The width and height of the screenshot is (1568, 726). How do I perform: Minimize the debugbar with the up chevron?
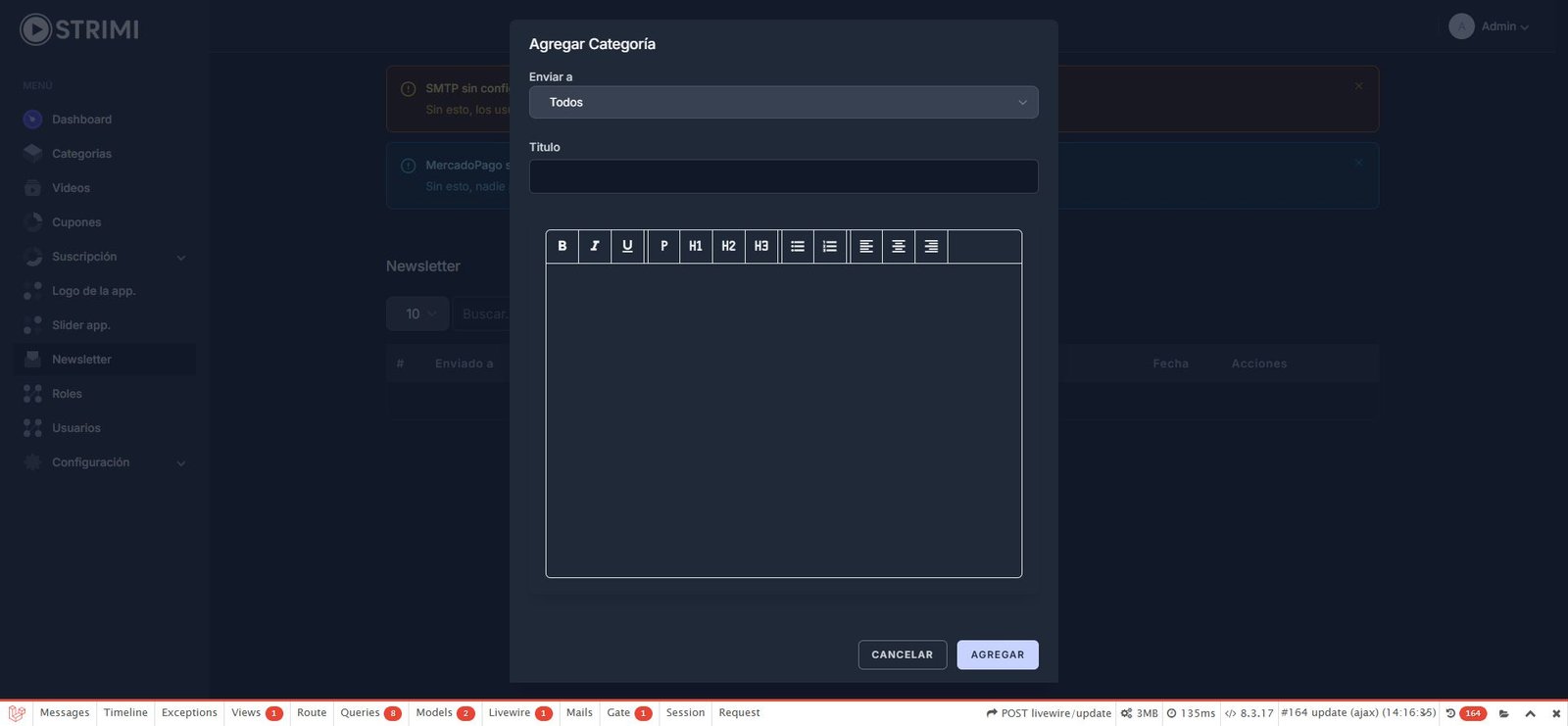click(1530, 713)
